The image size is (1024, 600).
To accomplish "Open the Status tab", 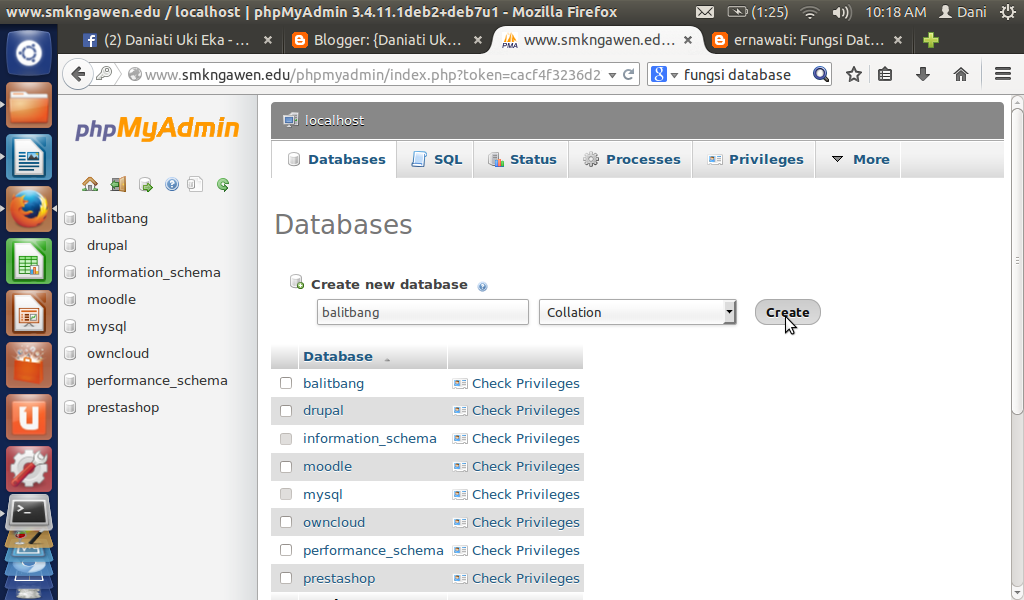I will point(522,159).
